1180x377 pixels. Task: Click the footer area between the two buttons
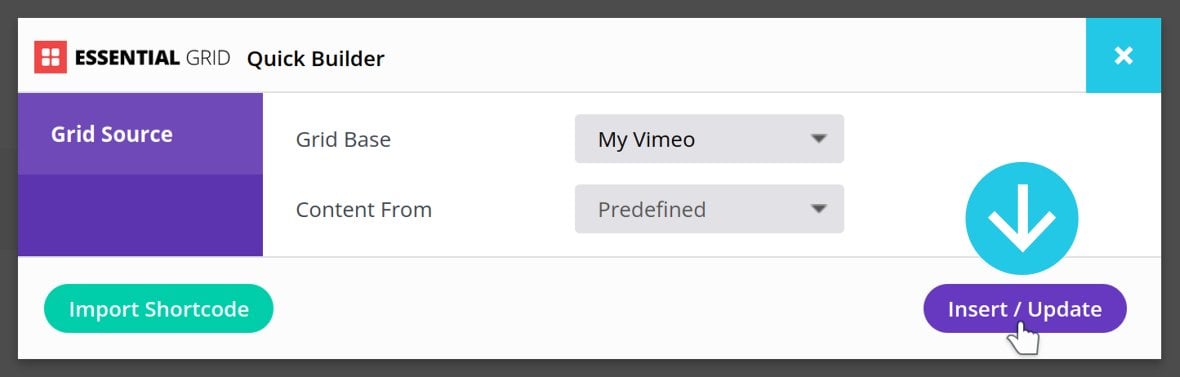(x=598, y=309)
